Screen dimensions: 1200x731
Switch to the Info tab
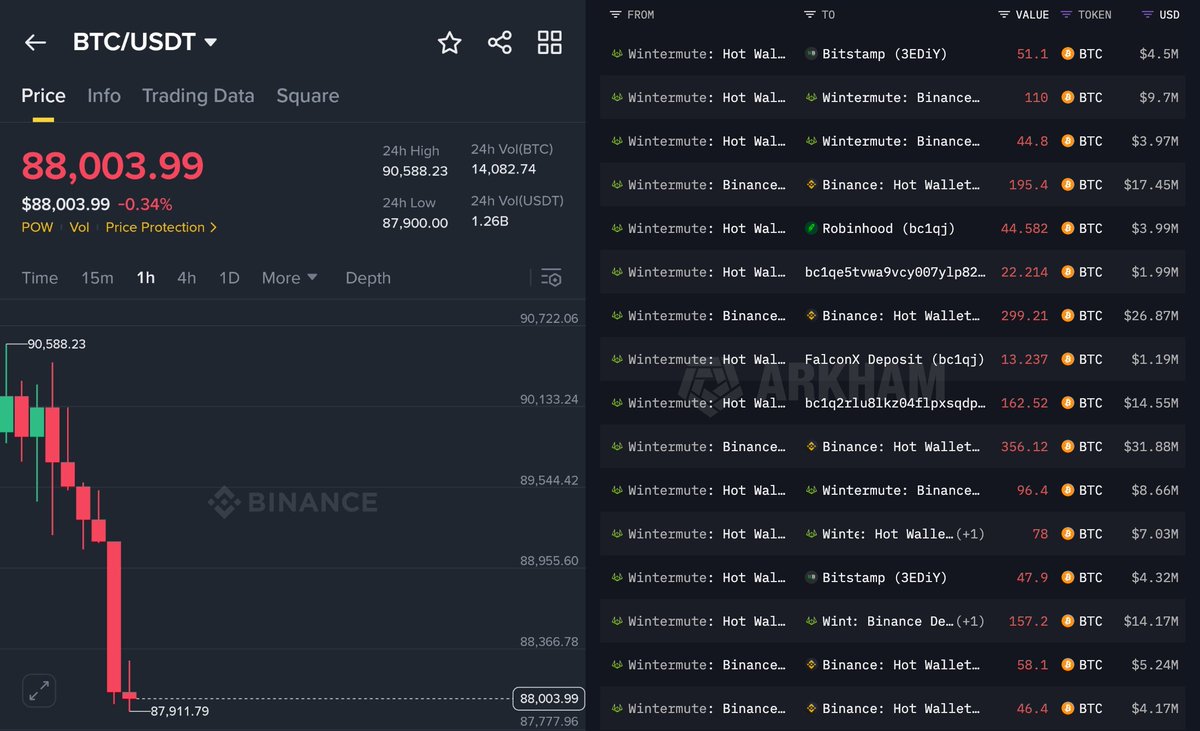pyautogui.click(x=104, y=96)
